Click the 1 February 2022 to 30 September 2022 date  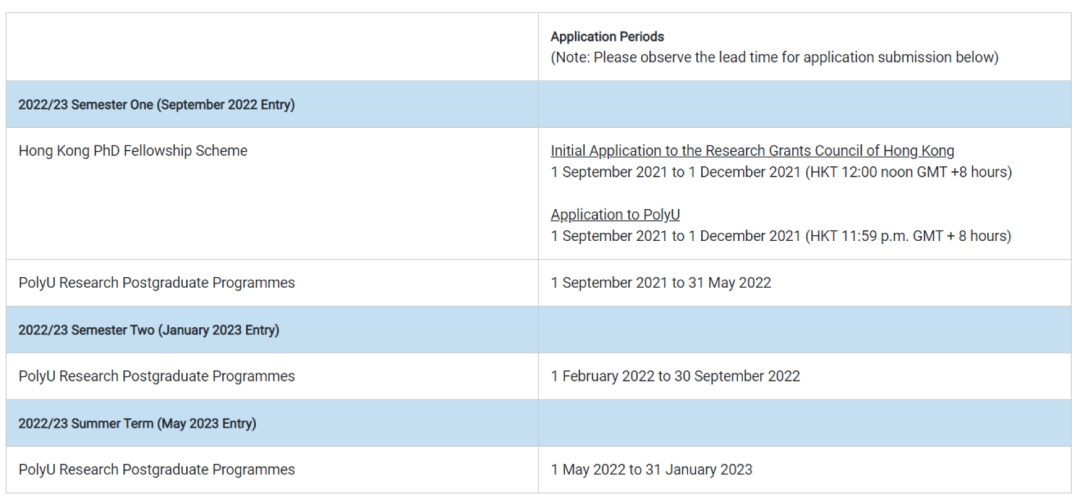[x=675, y=376]
